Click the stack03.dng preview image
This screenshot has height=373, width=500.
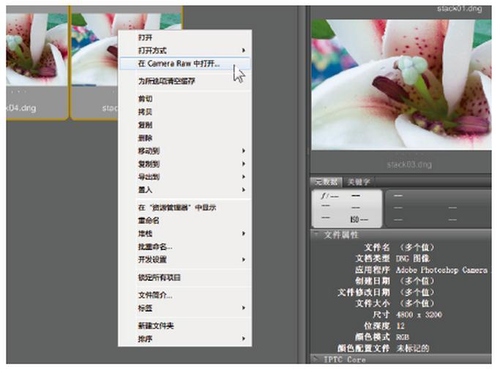click(x=401, y=85)
